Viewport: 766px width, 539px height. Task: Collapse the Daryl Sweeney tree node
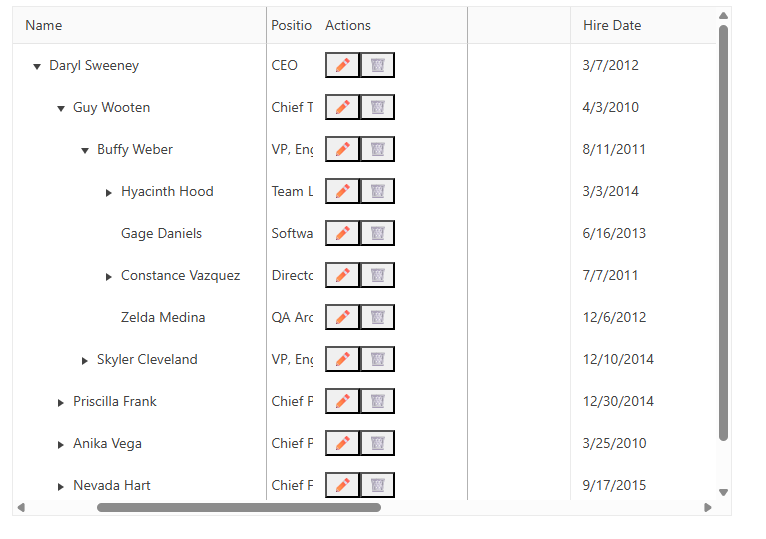(x=37, y=66)
